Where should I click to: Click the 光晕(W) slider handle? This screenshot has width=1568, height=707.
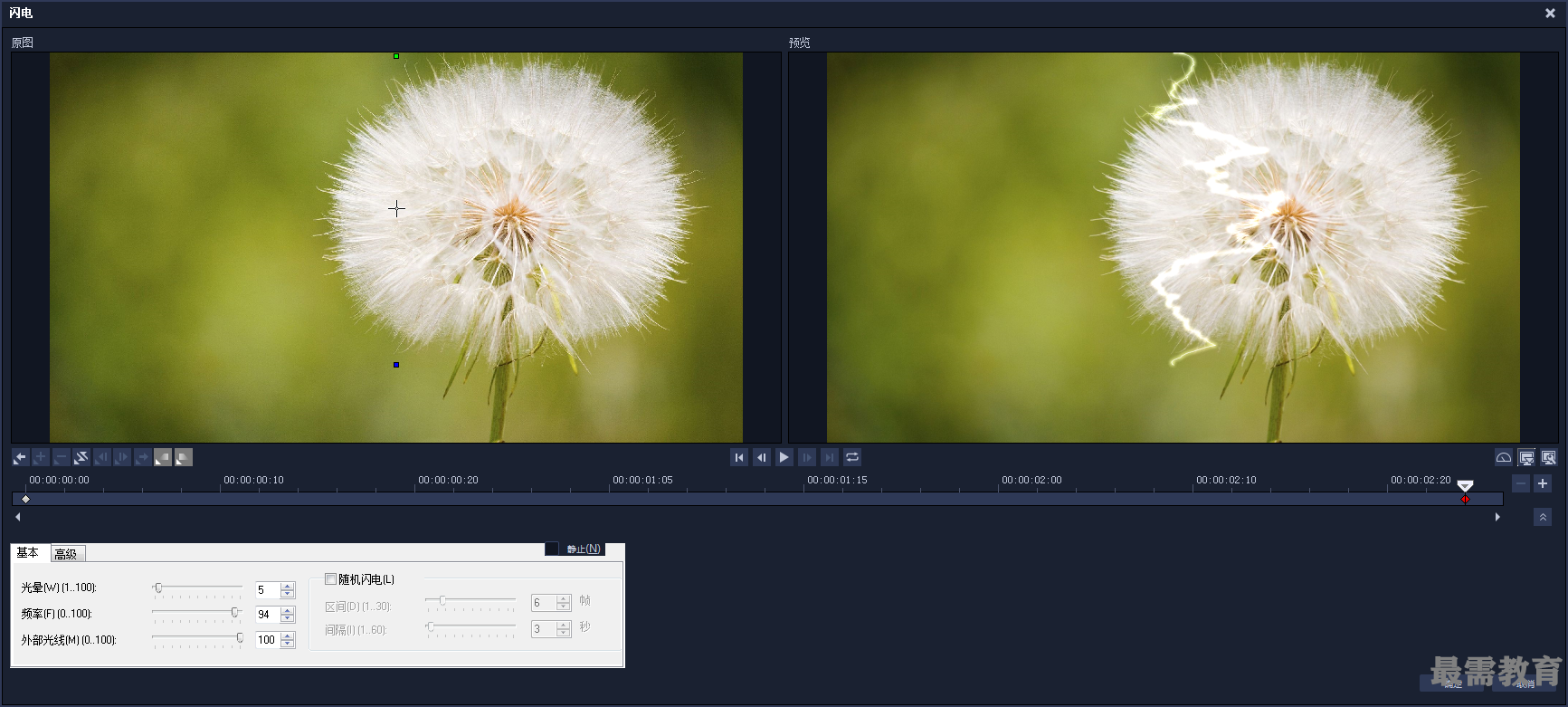[x=158, y=588]
